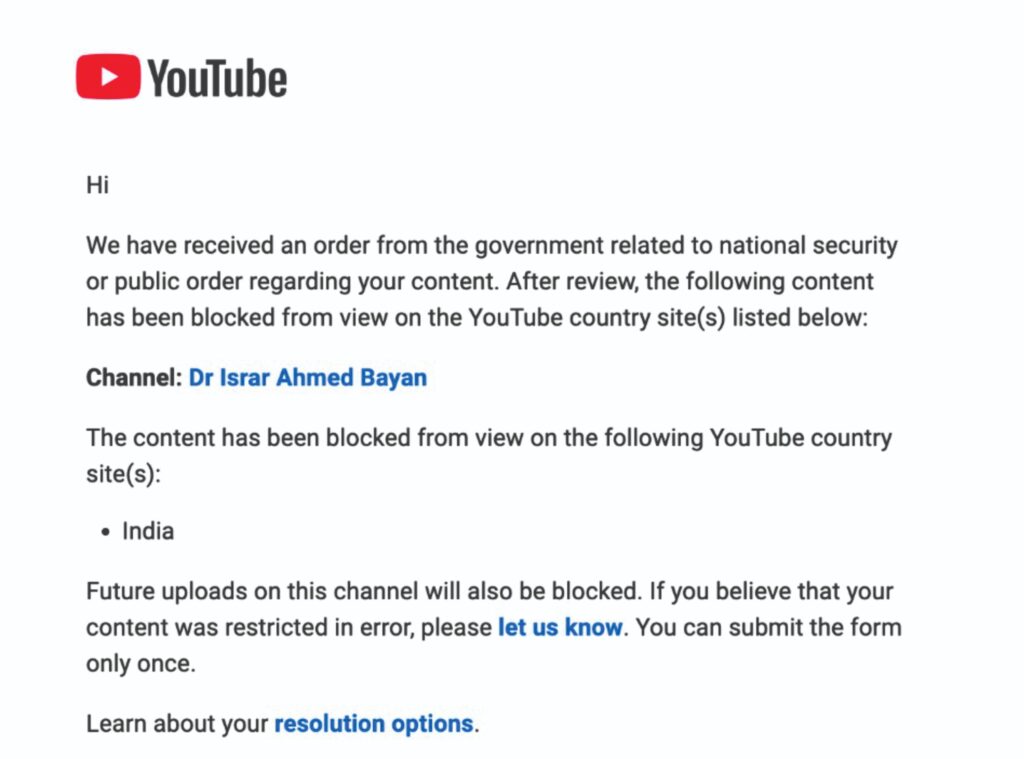Click the phrase "national security"

788,245
